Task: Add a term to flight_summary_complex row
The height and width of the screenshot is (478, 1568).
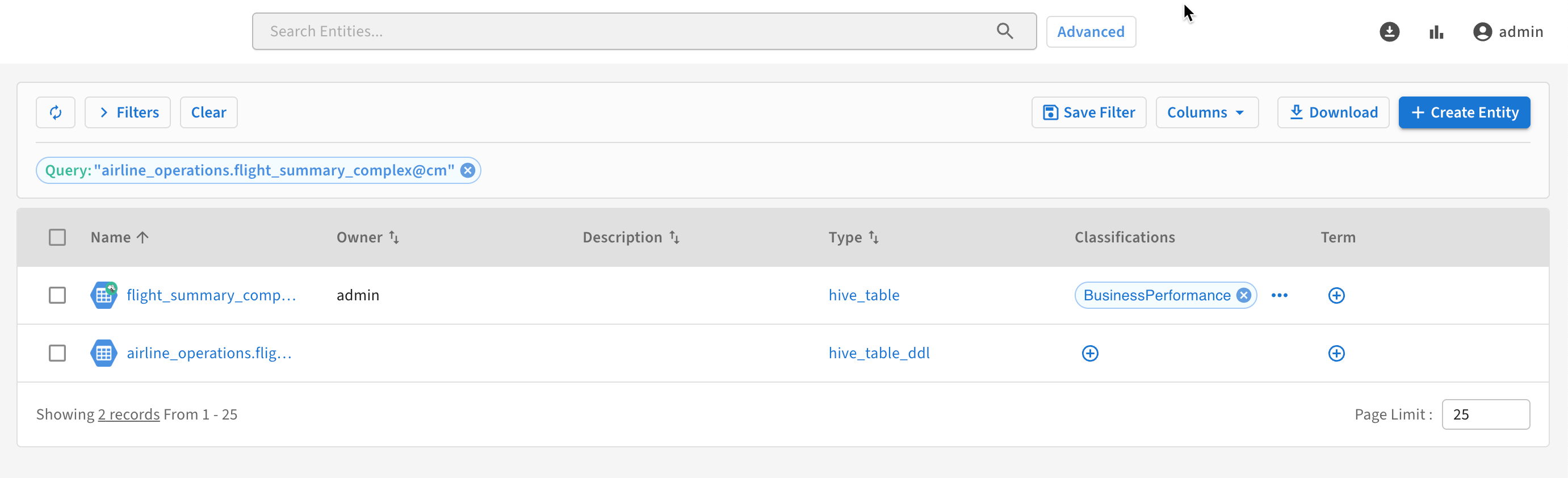Action: (1336, 295)
